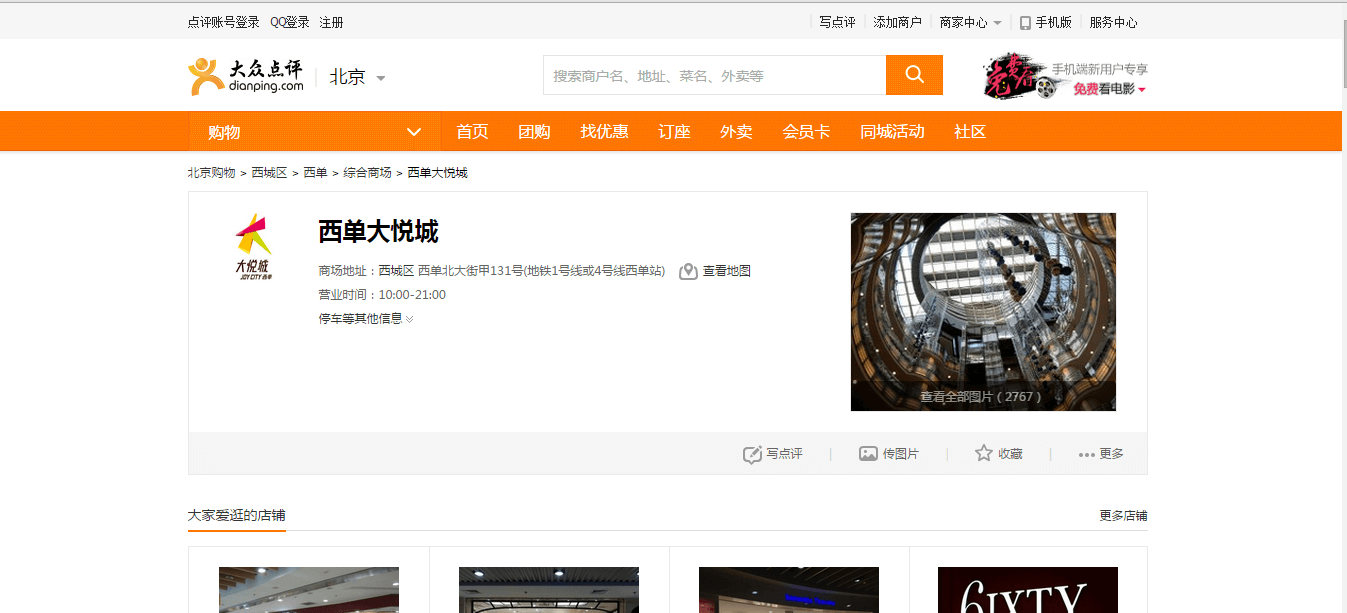Screen dimensions: 1347x613
Task: Open the 西城区 breadcrumb link
Action: pyautogui.click(x=269, y=172)
